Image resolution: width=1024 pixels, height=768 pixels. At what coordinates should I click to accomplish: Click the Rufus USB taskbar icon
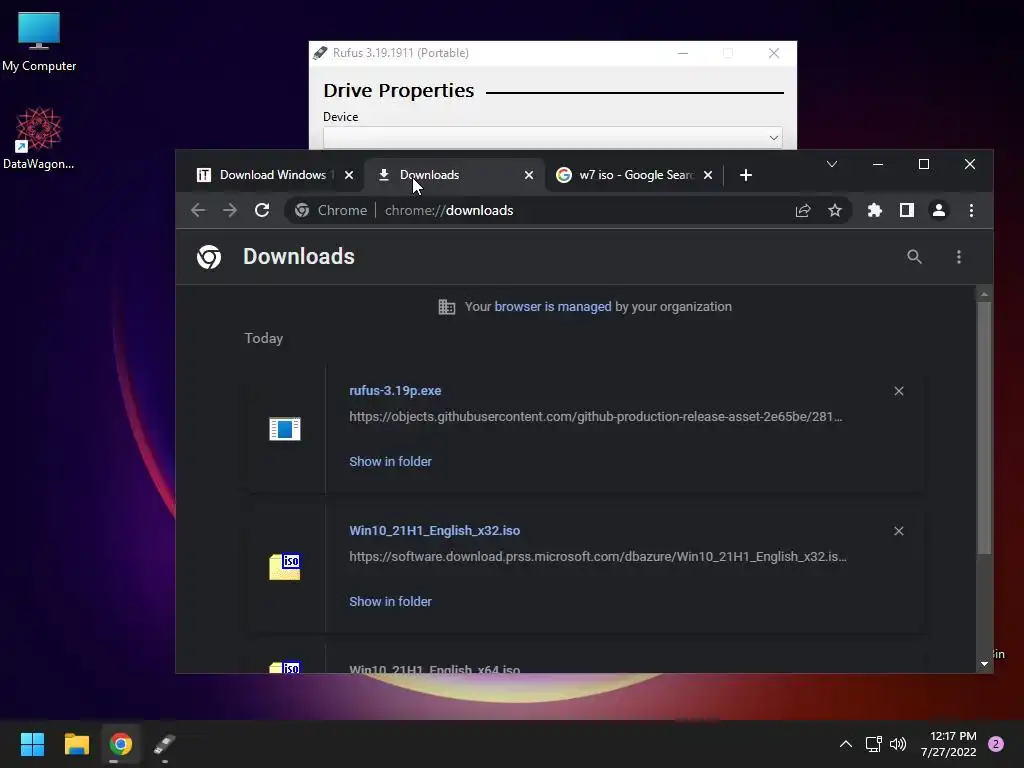click(x=165, y=744)
